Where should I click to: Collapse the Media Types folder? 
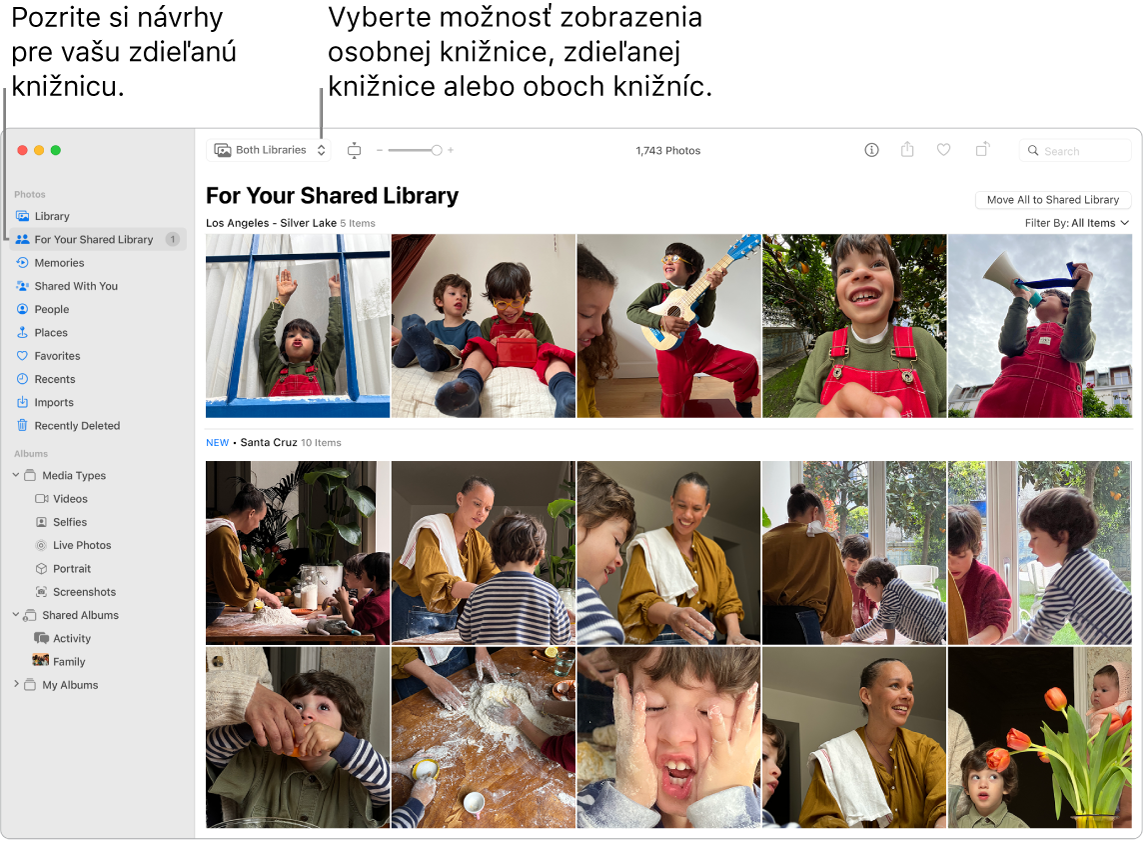16,475
